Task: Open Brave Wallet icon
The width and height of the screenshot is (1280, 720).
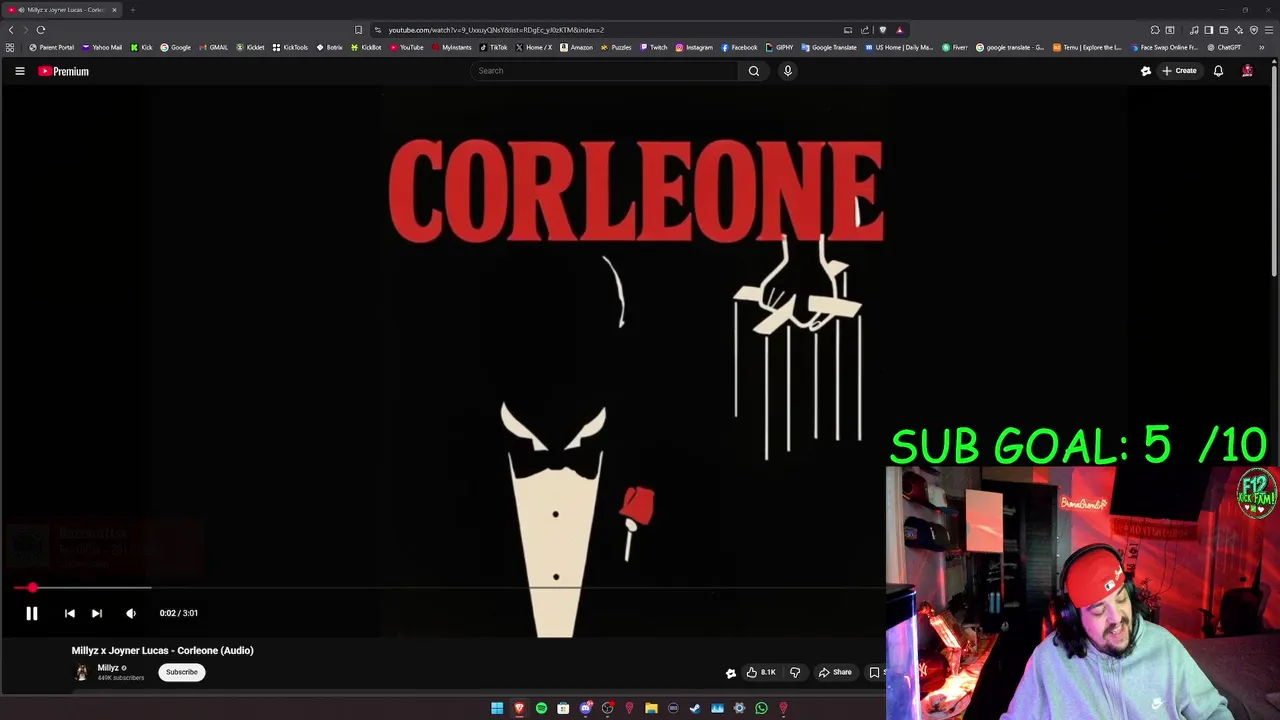Action: pos(1223,30)
